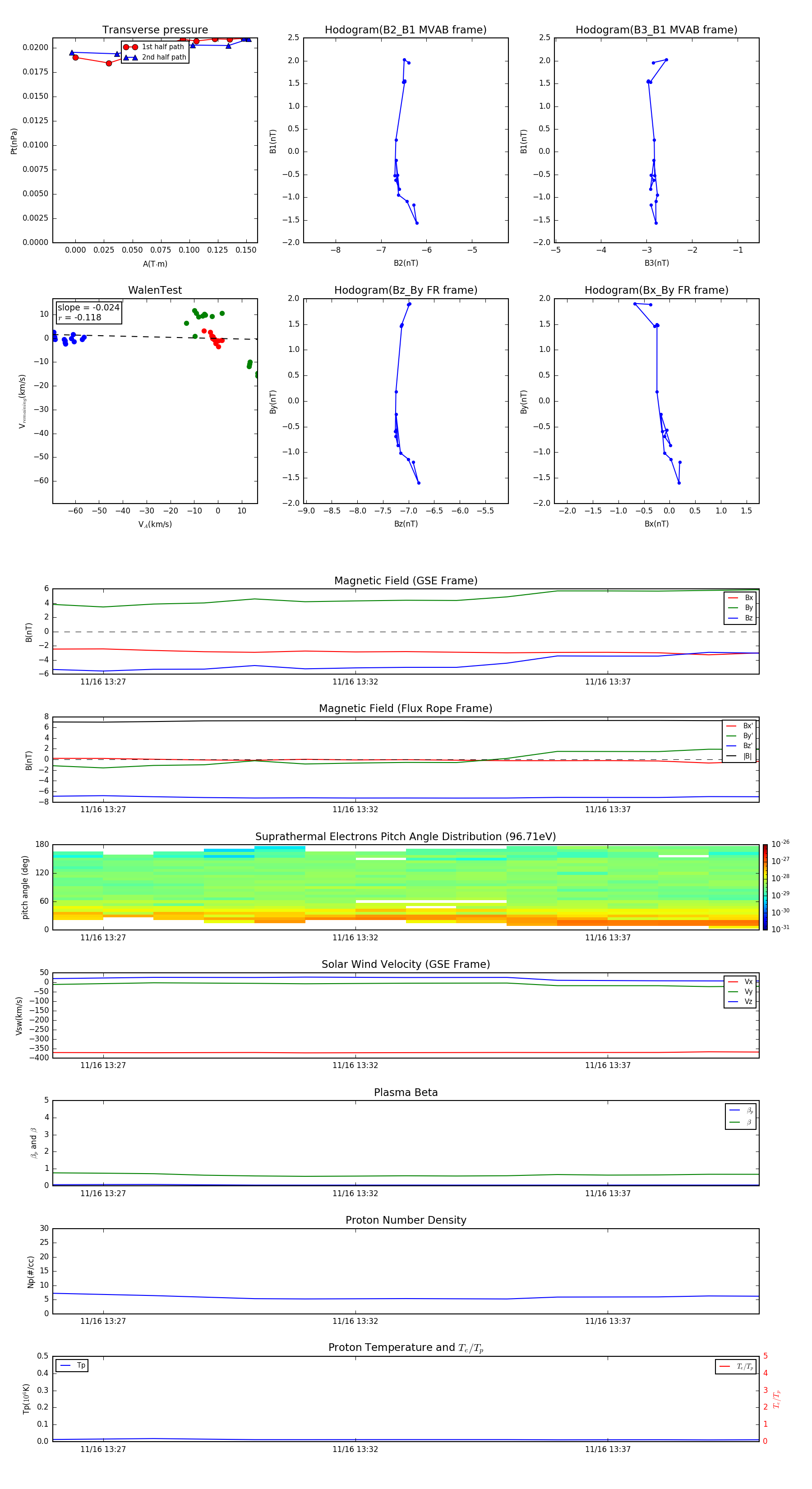The height and width of the screenshot is (1489, 812).
Task: Click "Bz'" legend entry in Flux Rope panel
Action: click(739, 746)
